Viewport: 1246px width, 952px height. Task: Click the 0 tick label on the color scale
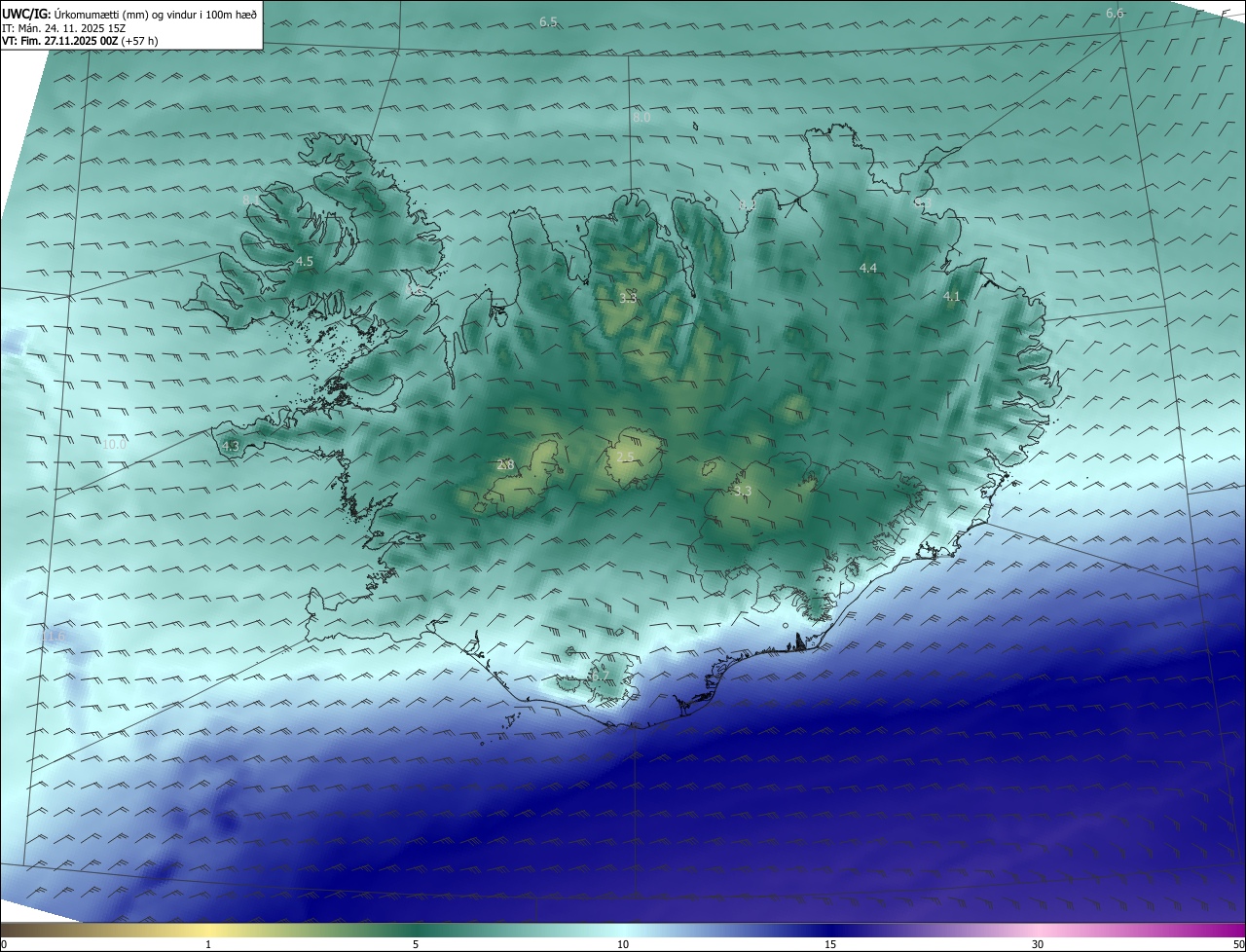(x=4, y=944)
